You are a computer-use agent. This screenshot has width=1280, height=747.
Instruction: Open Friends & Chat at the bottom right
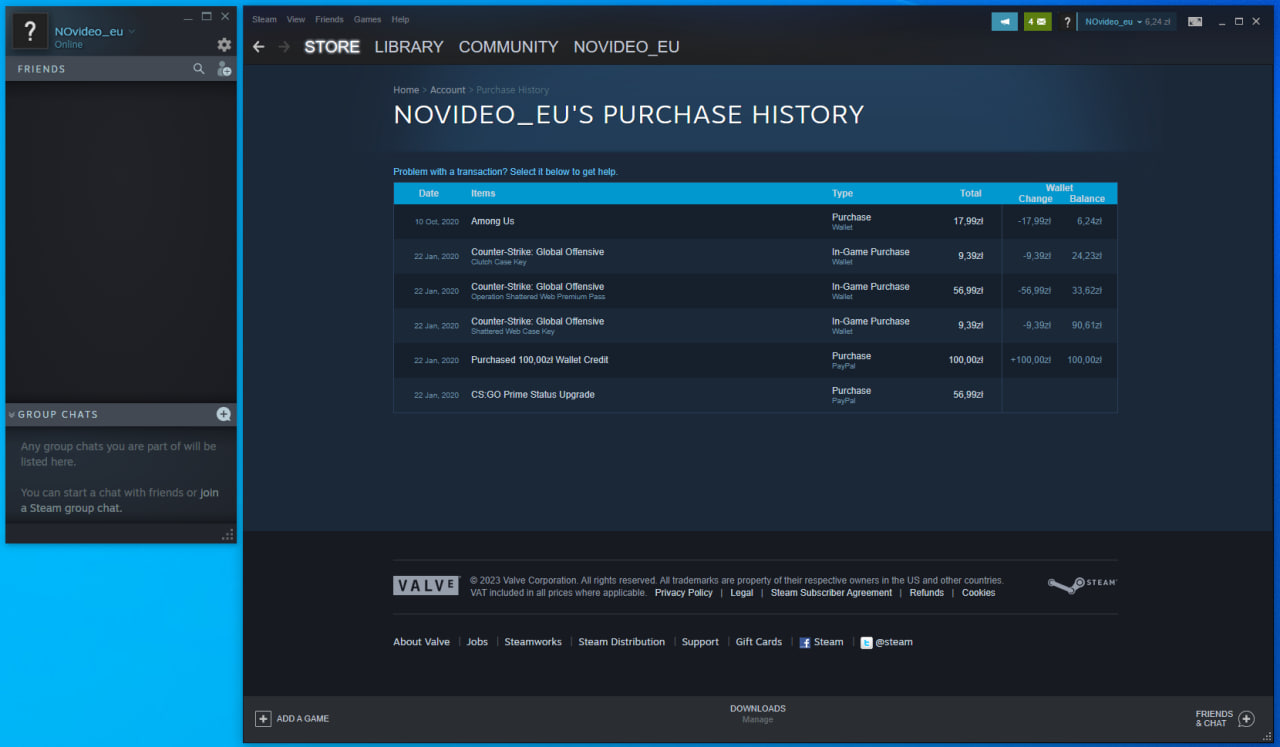click(x=1225, y=719)
